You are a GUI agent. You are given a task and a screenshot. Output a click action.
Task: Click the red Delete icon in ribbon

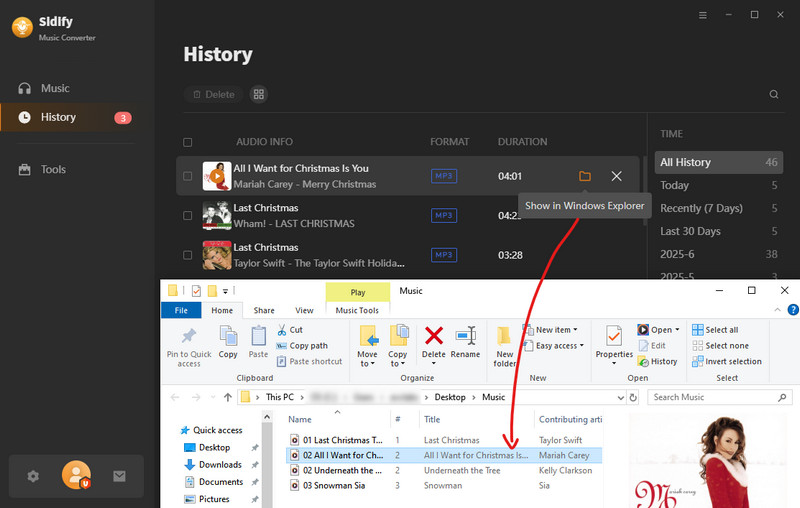pyautogui.click(x=434, y=336)
